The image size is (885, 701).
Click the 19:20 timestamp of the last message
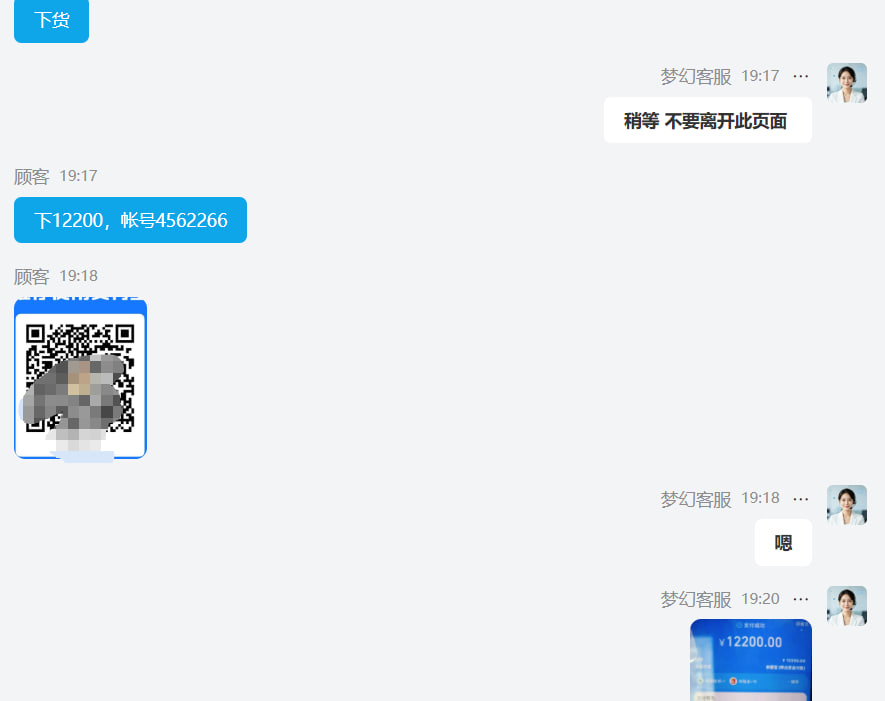coord(760,599)
